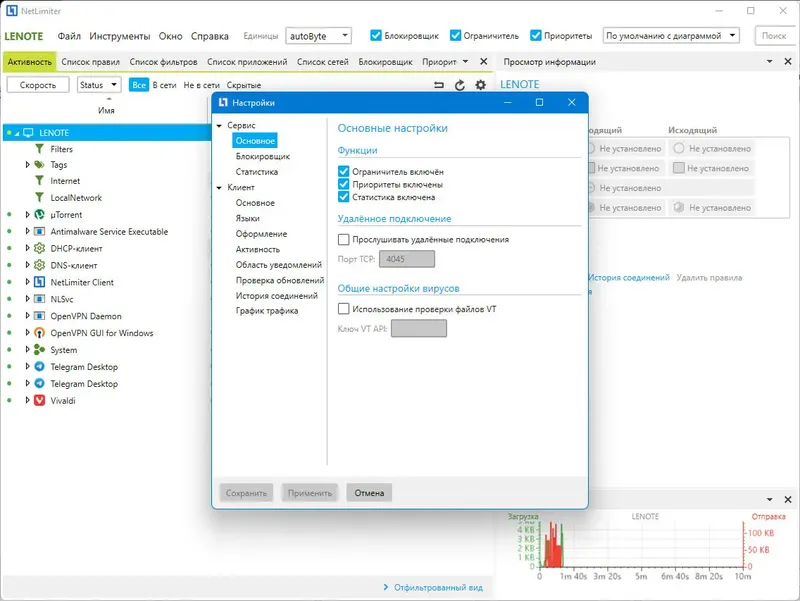Open the По умолчанию с диаграммой dropdown
The height and width of the screenshot is (601, 800).
point(671,36)
